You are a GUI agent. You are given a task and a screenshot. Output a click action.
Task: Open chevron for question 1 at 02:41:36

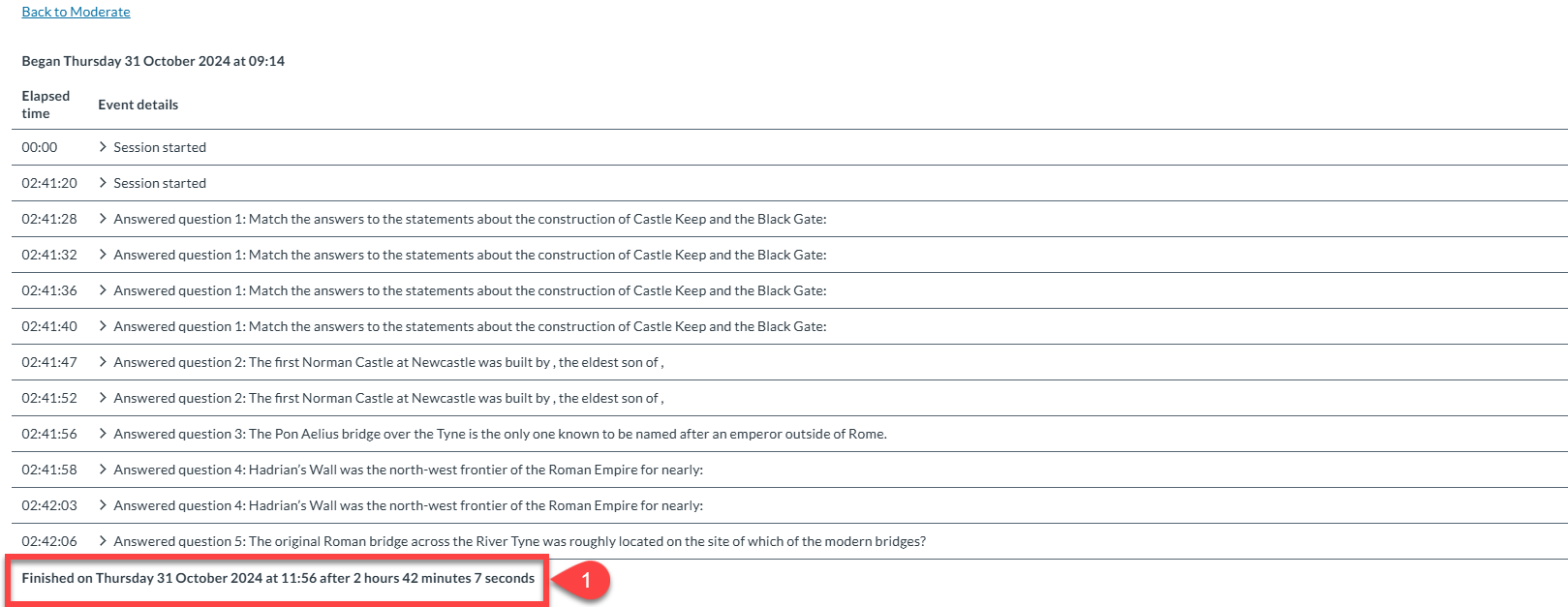point(104,290)
